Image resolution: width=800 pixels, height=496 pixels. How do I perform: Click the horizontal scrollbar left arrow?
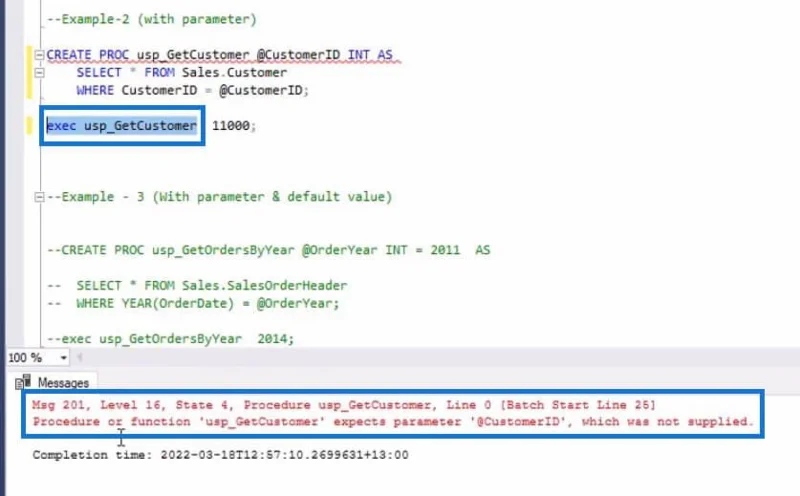point(79,358)
